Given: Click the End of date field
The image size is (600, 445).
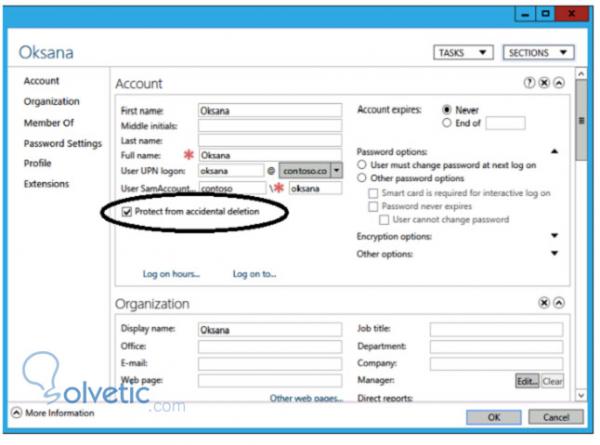Looking at the screenshot, I should coord(505,123).
